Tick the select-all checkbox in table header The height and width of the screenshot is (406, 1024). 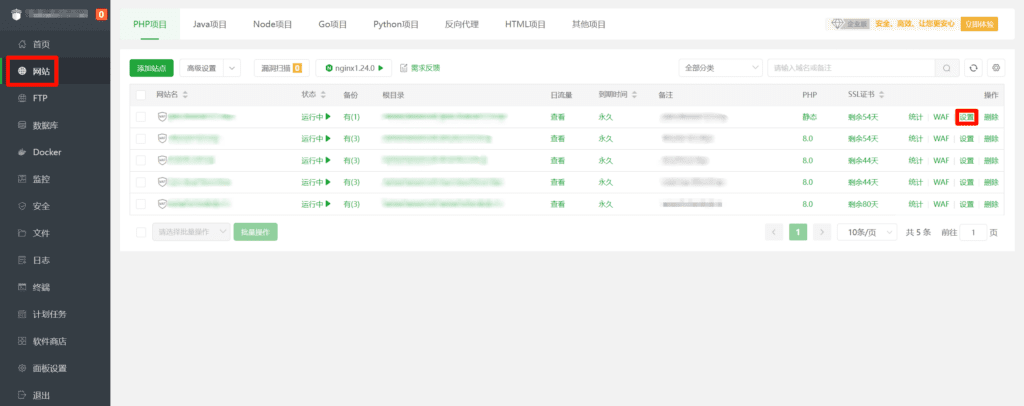(x=141, y=95)
